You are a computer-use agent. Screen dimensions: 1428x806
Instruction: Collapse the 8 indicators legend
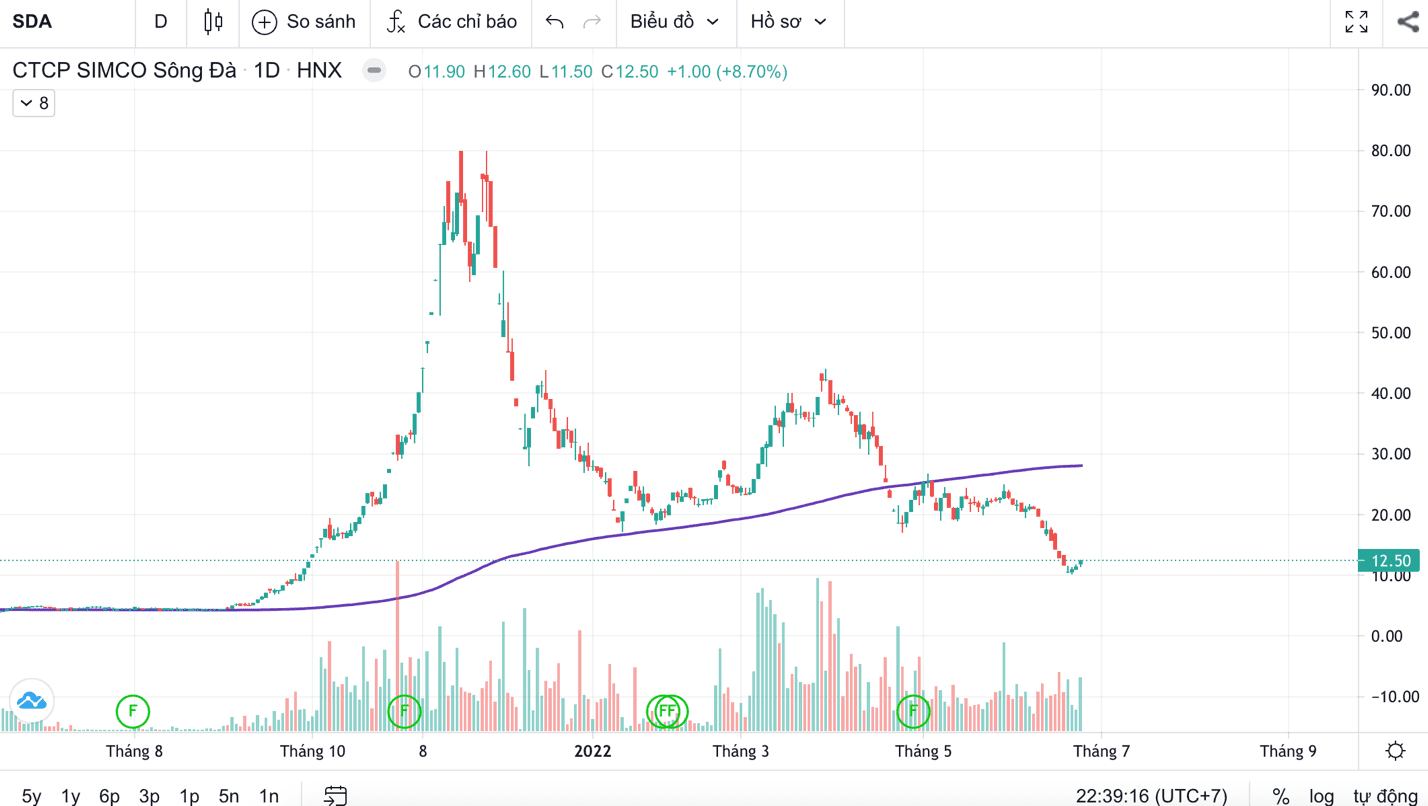(x=33, y=103)
